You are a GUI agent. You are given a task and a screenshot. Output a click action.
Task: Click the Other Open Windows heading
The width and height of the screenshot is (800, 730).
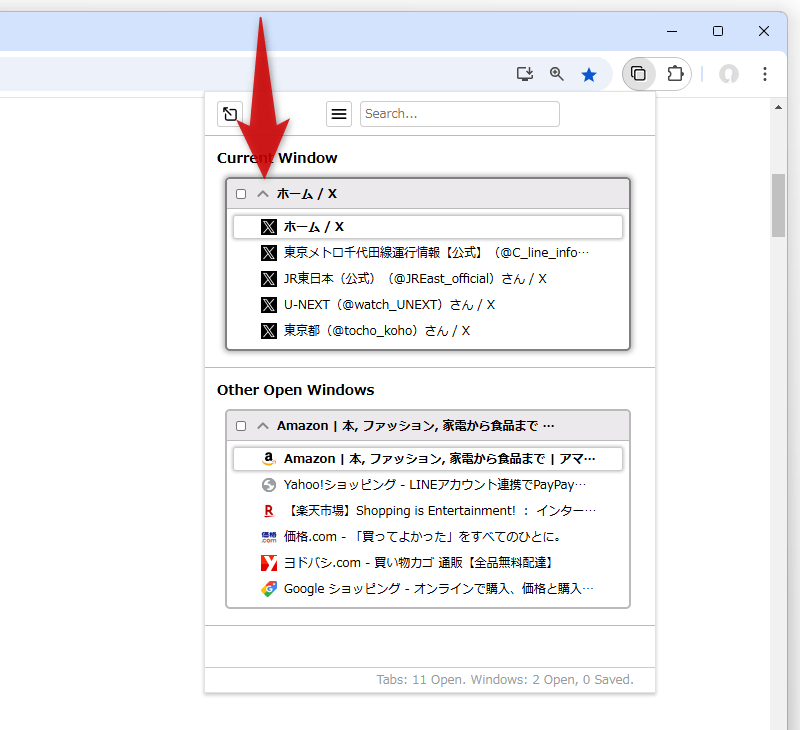tap(295, 390)
